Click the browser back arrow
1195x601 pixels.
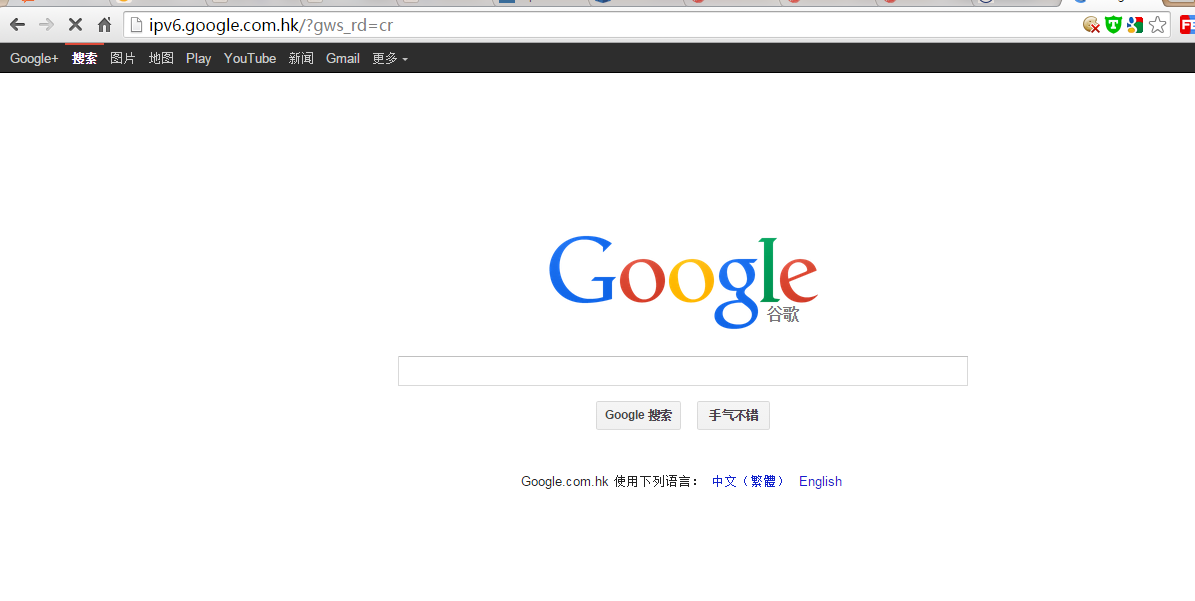coord(17,25)
